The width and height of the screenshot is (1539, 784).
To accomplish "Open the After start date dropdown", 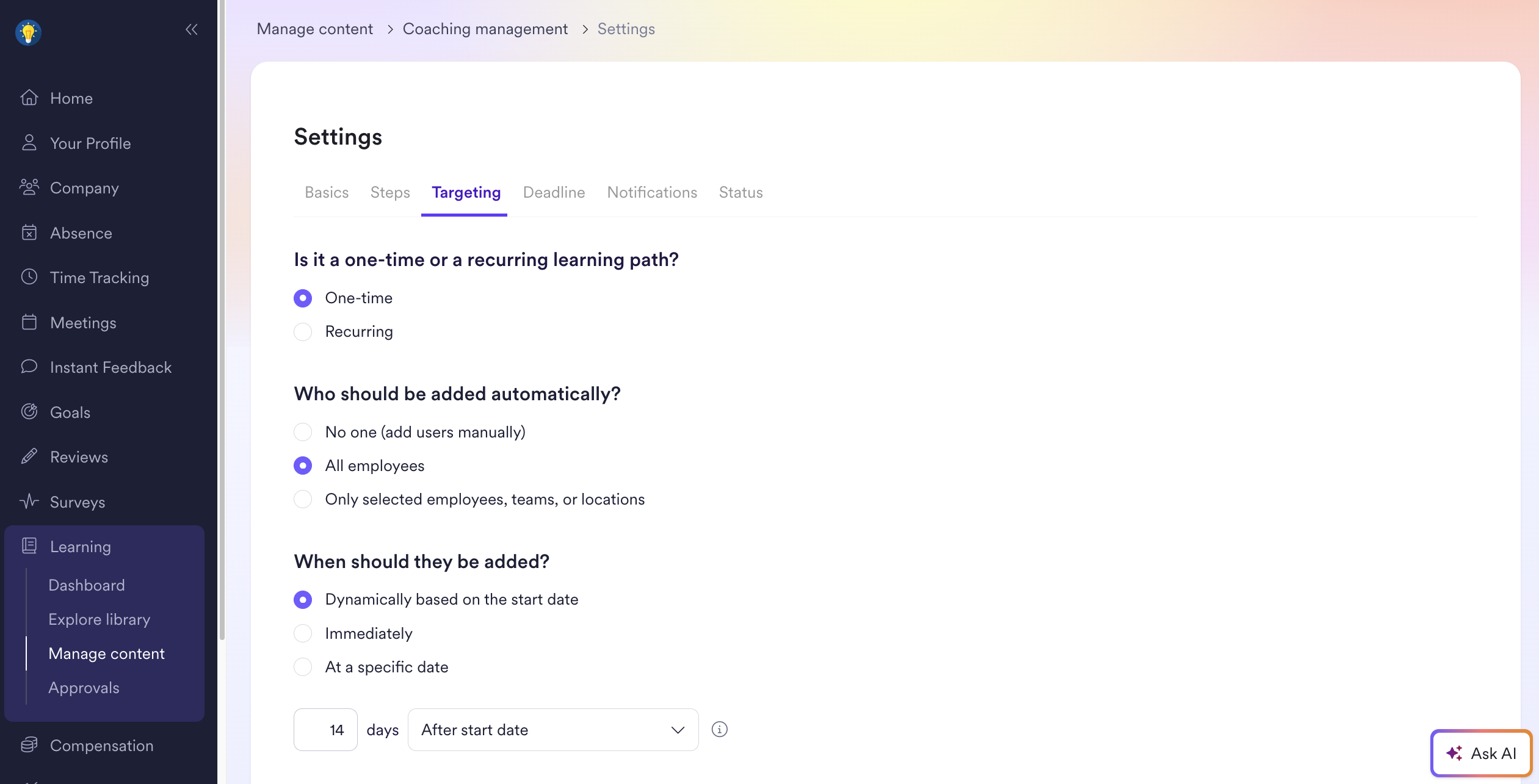I will (x=552, y=730).
